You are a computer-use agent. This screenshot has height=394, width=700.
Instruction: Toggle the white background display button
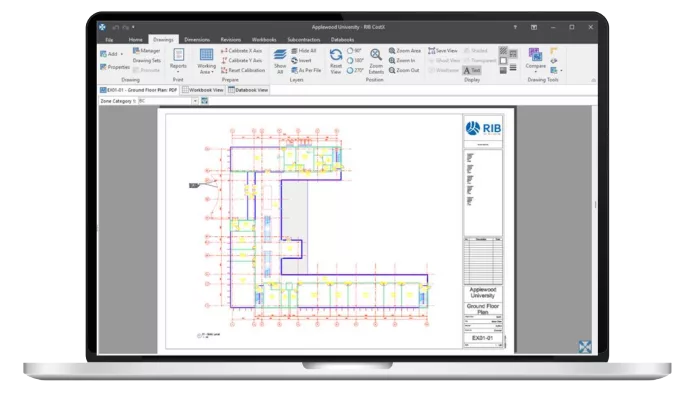[x=503, y=60]
